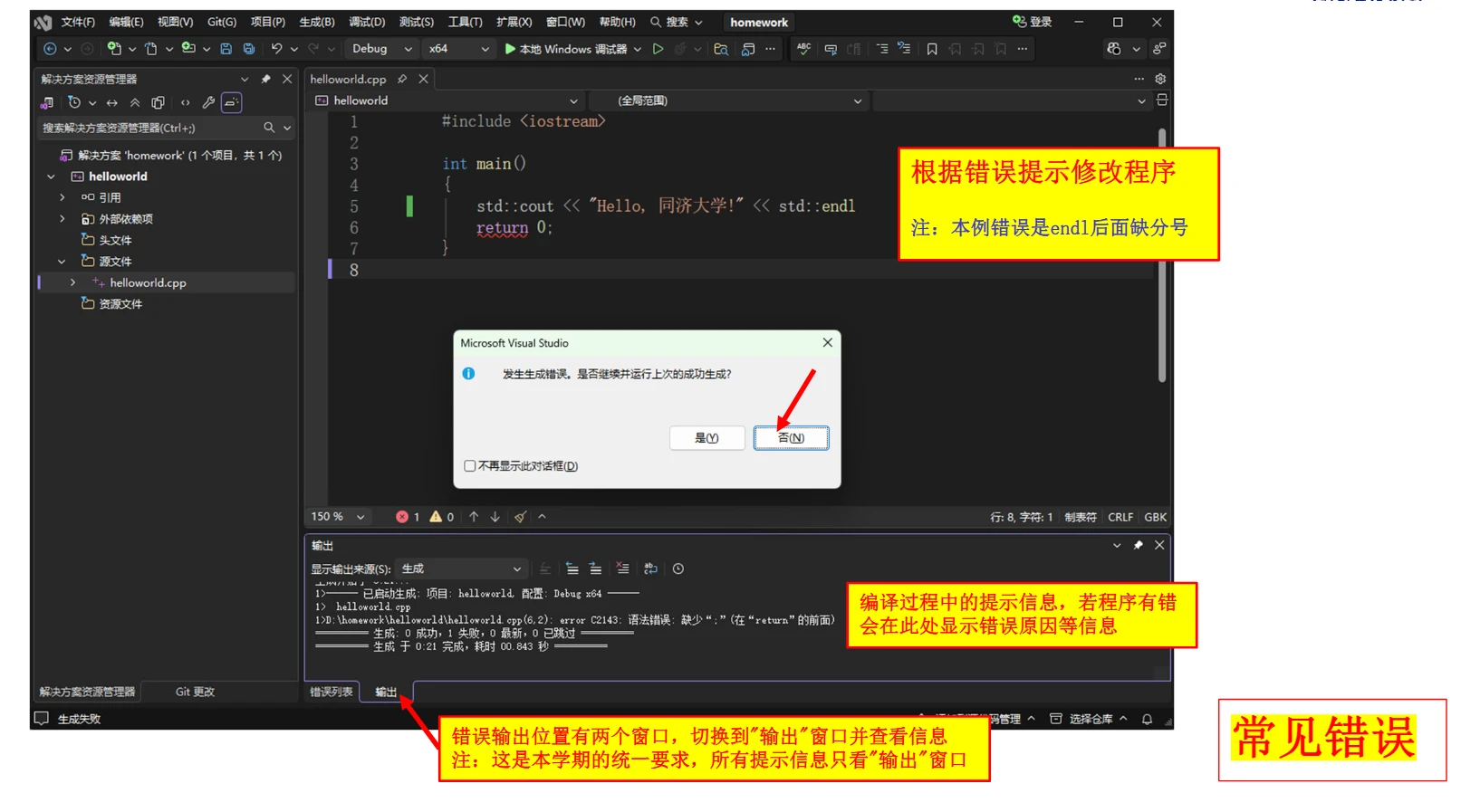Toggle the Preview Selected Items button
The height and width of the screenshot is (812, 1461).
coord(232,102)
